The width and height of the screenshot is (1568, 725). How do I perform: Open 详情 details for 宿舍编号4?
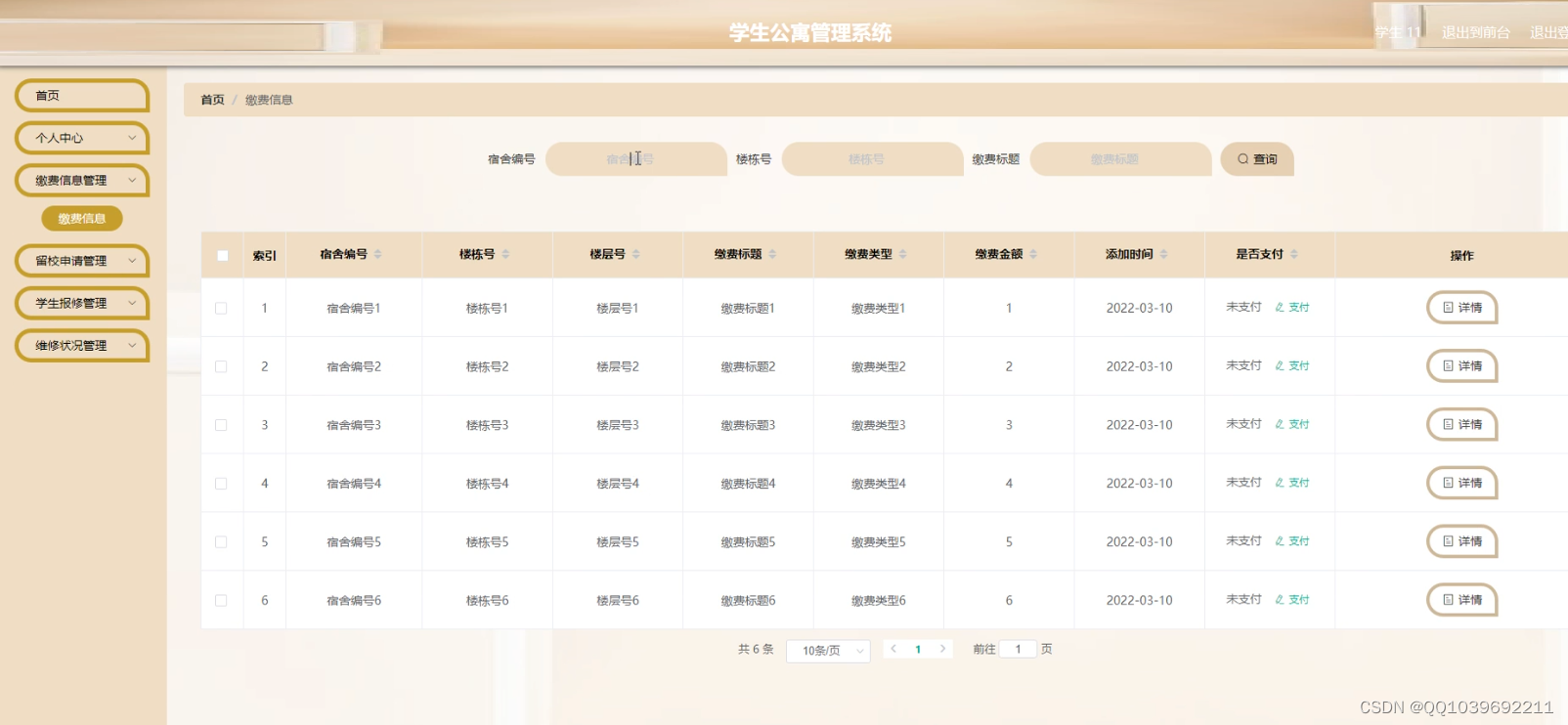(1462, 484)
